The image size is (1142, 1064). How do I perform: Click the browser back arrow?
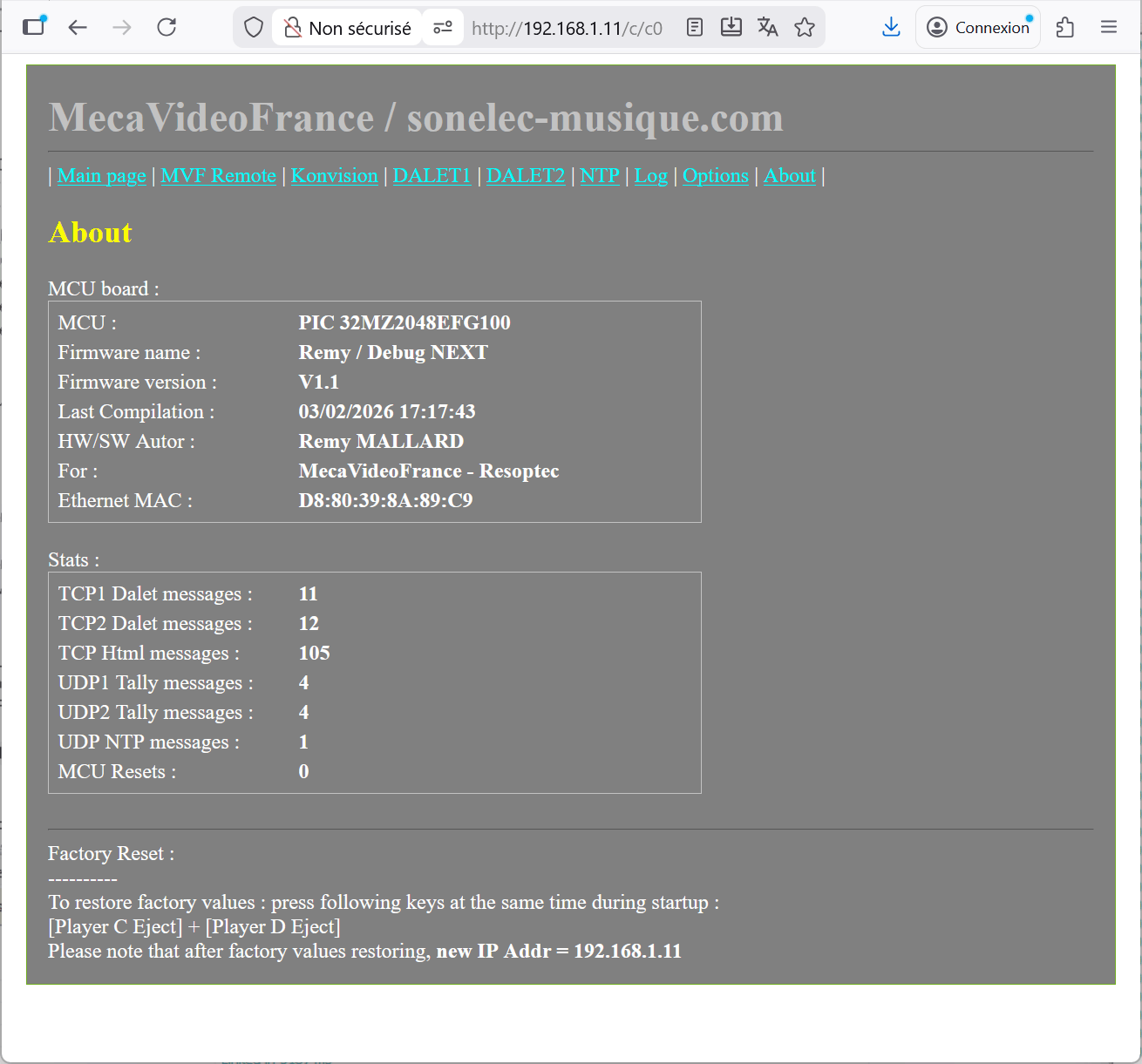(x=78, y=27)
